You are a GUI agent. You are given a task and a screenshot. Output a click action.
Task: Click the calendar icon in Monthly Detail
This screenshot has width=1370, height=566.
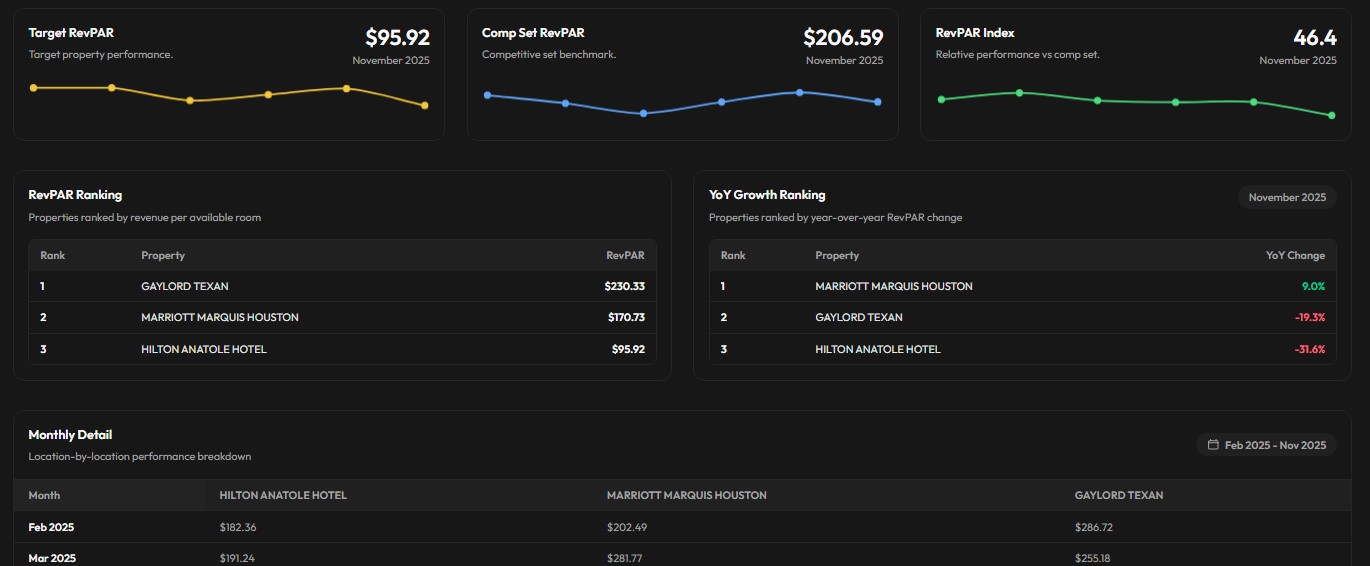(1213, 445)
